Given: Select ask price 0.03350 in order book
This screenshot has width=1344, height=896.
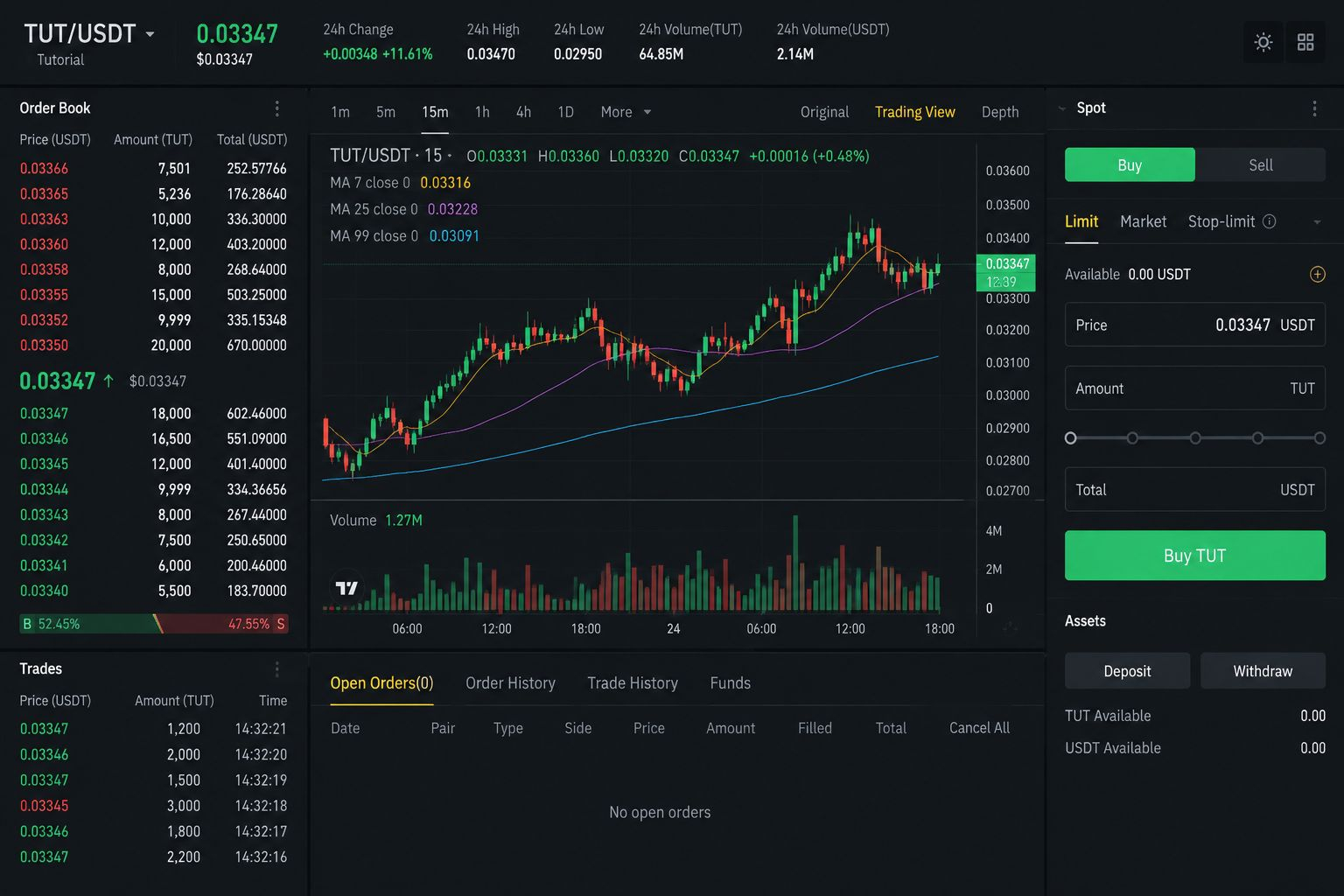Looking at the screenshot, I should click(44, 346).
